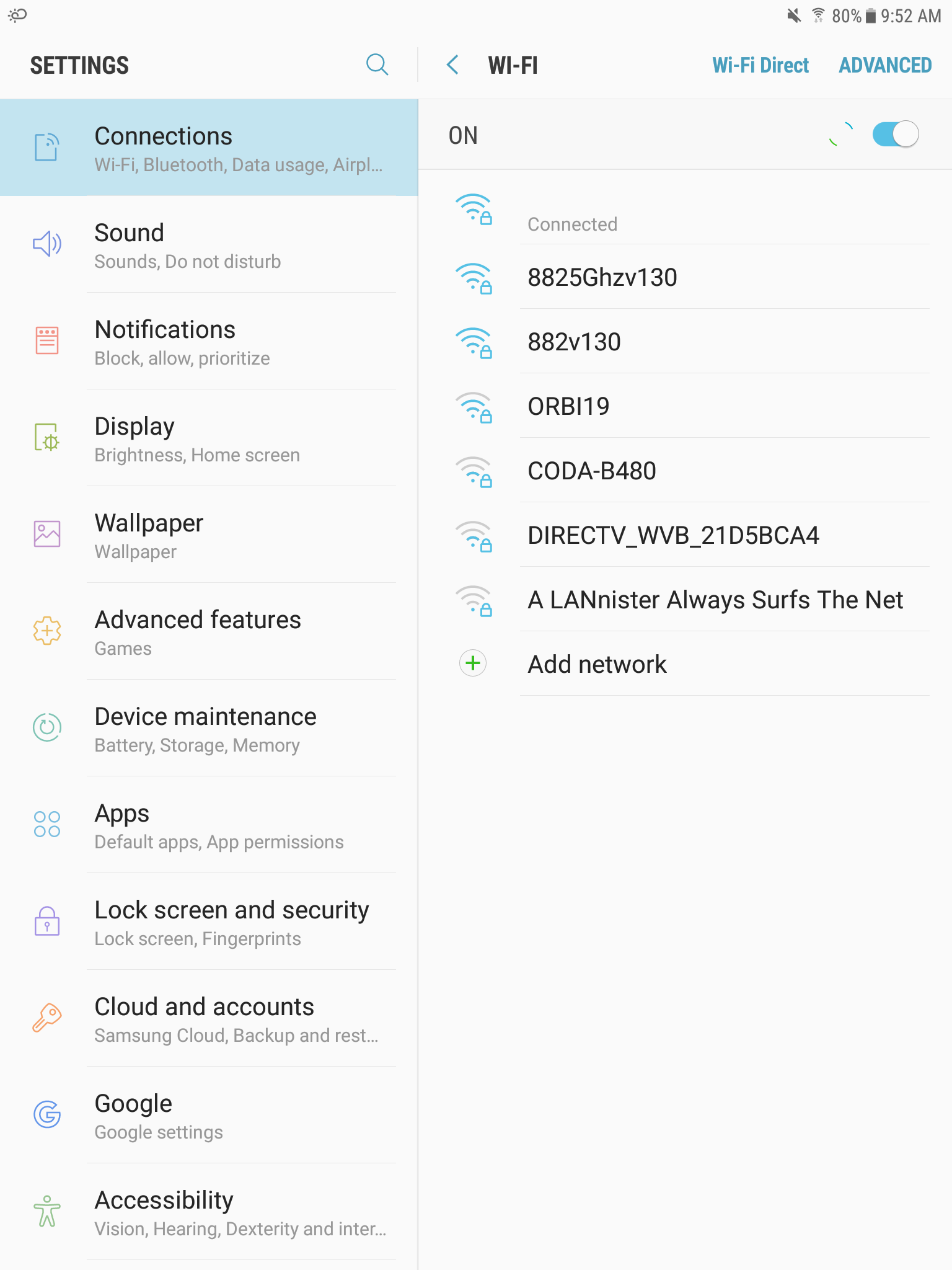Tap the signal icon for ORBI19
Viewport: 952px width, 1270px height.
coord(474,407)
